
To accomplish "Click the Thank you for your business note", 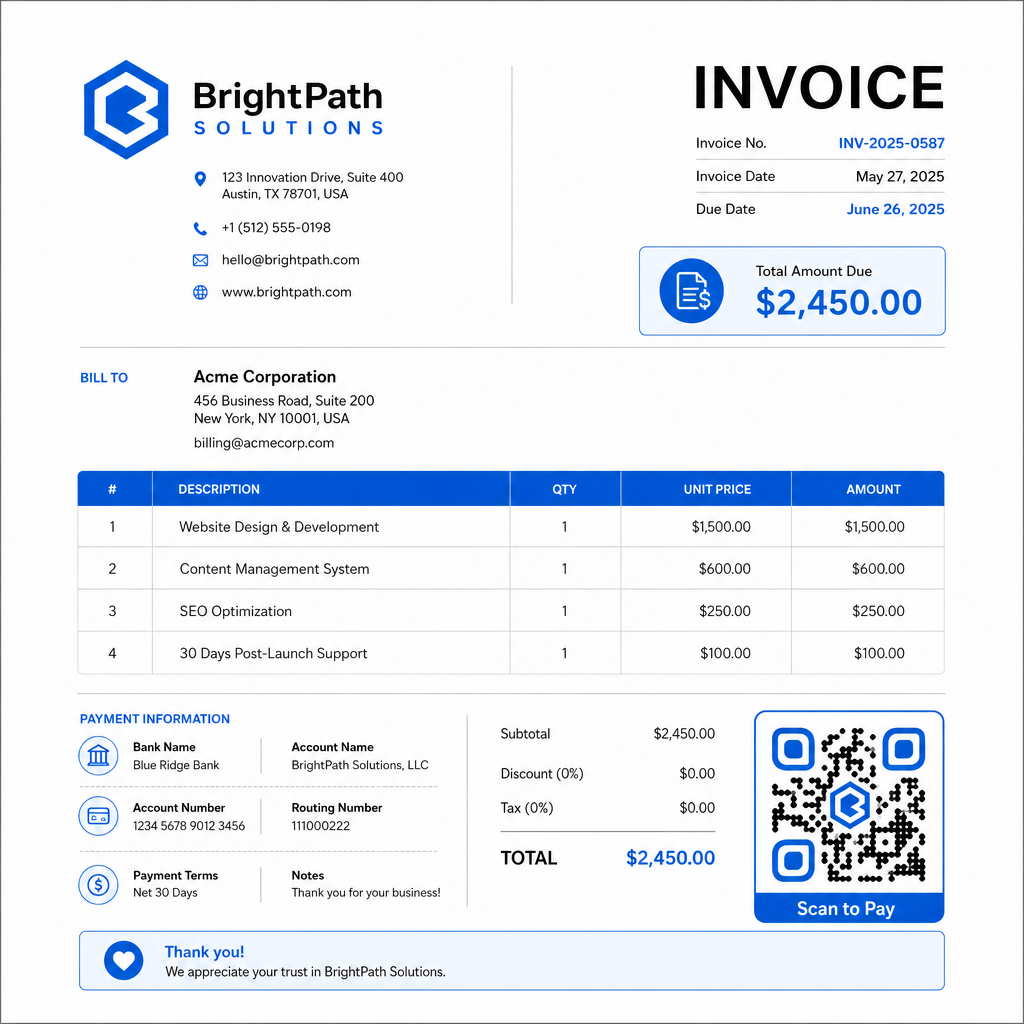I will click(366, 892).
